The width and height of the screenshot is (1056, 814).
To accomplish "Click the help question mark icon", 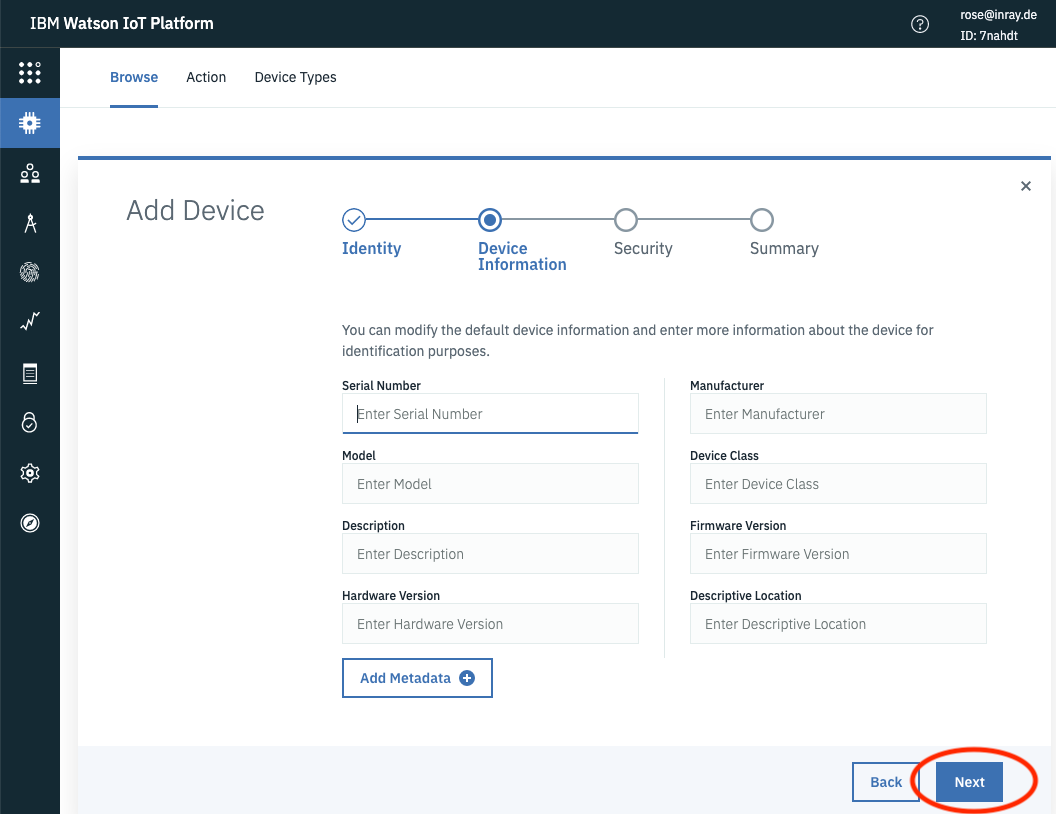I will (x=920, y=24).
